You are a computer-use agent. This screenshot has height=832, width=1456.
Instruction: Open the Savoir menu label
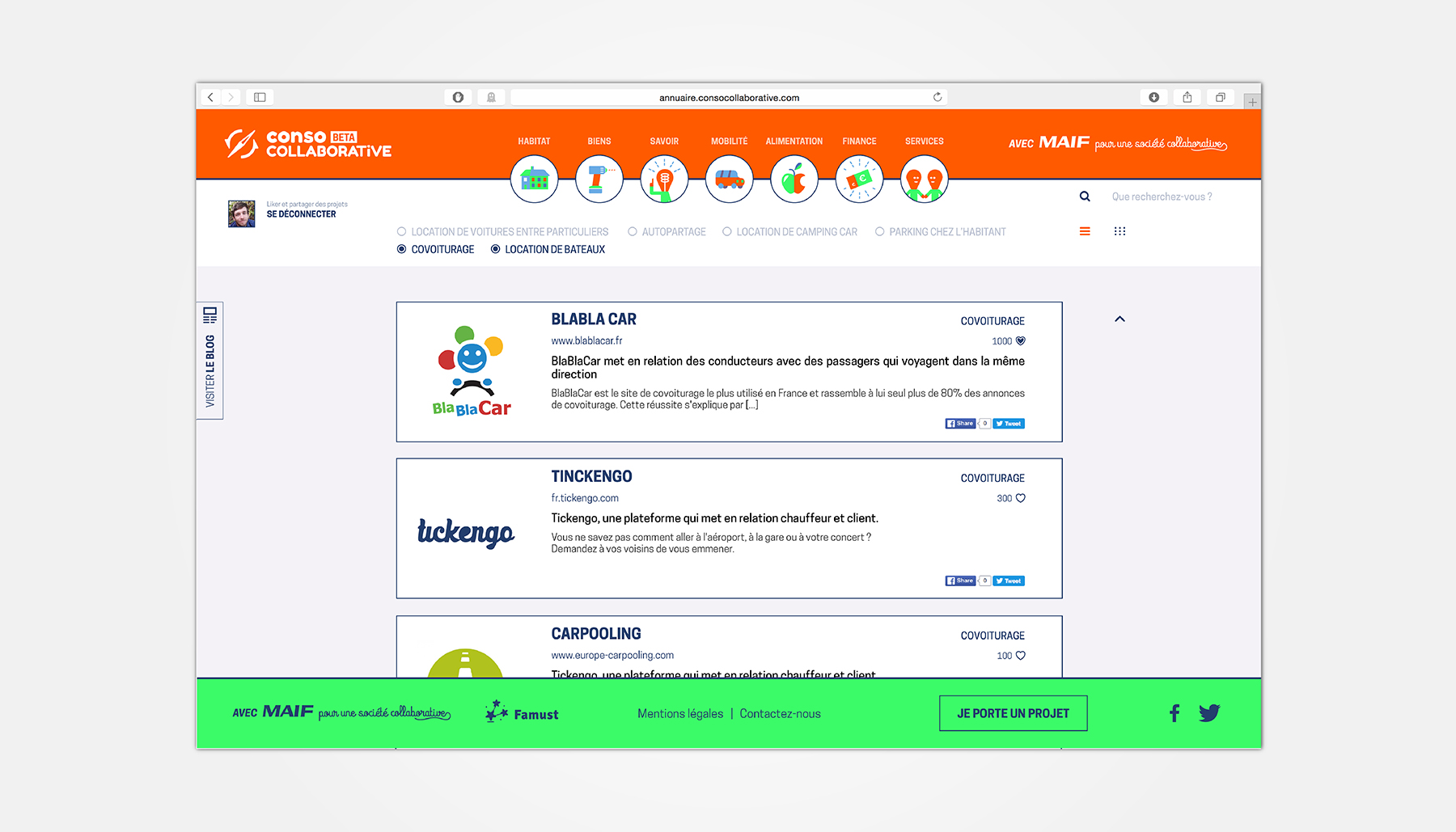(664, 141)
